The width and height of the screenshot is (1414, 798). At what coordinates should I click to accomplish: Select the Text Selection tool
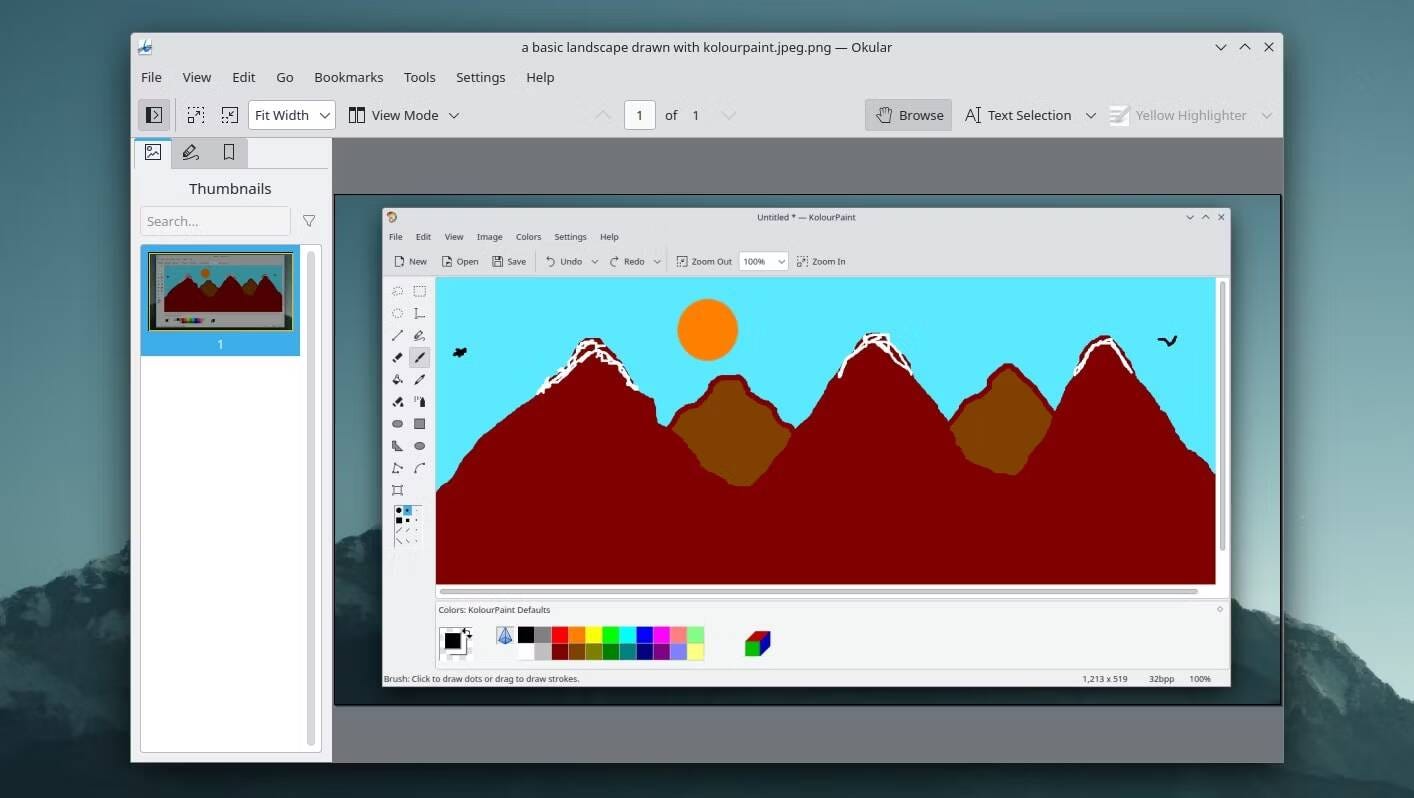[1018, 115]
